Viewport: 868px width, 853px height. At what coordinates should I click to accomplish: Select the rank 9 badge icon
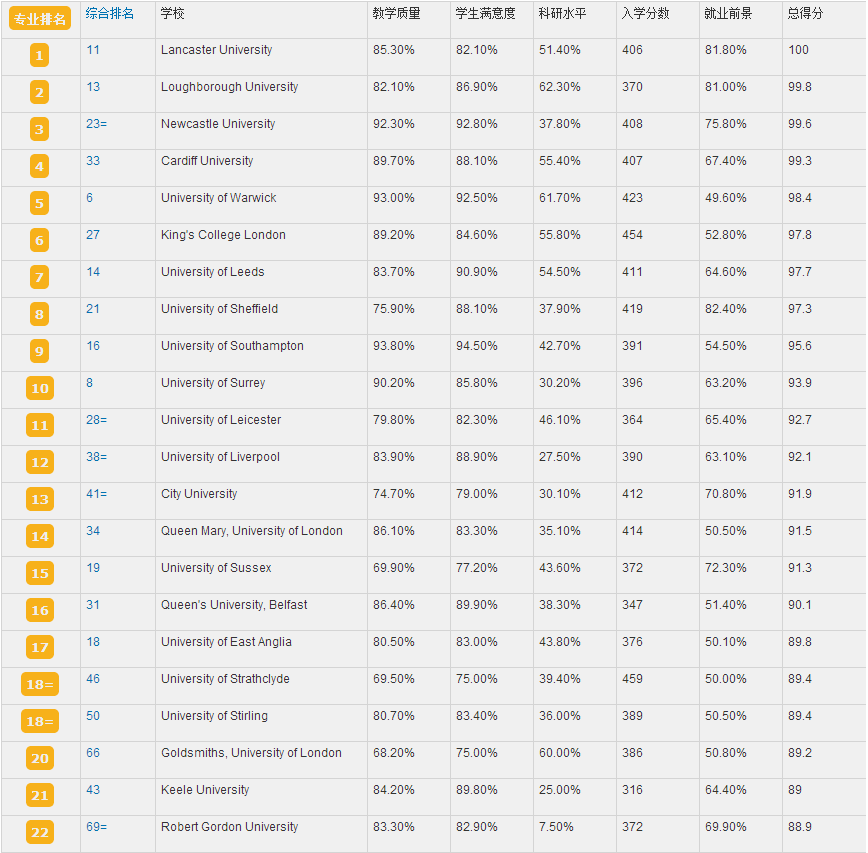point(39,352)
